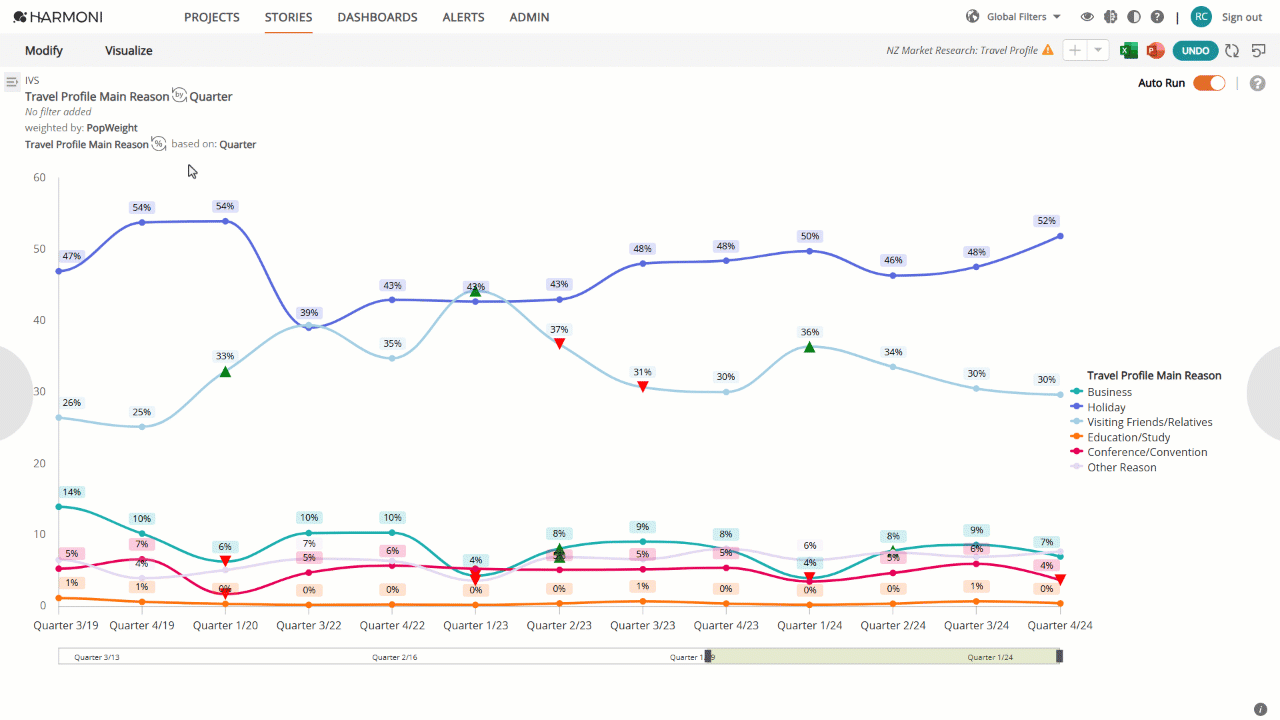Click the Undo button
The width and height of the screenshot is (1280, 720).
(x=1195, y=50)
